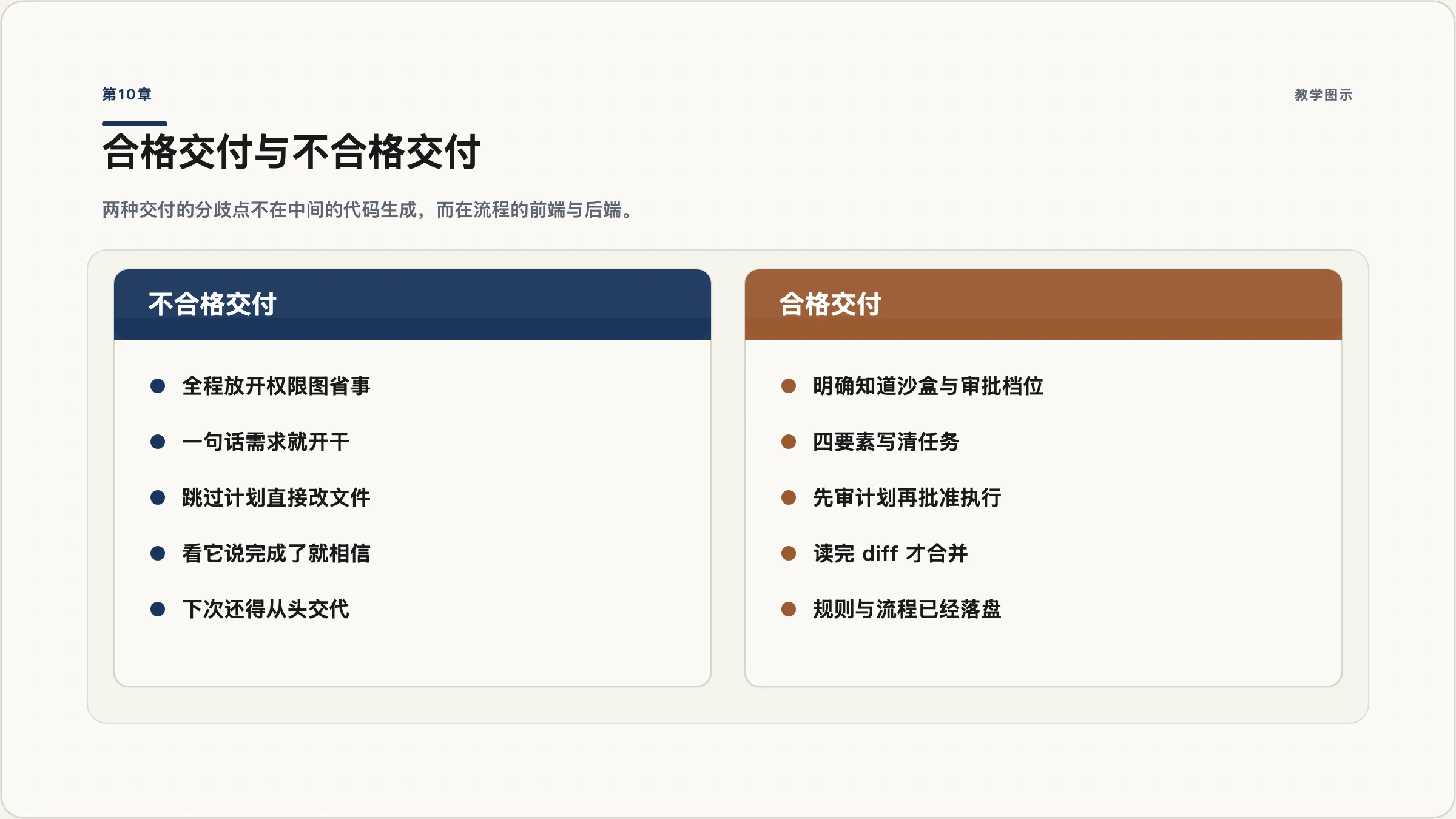Click the blue dot beside 下次还得从头交代
The image size is (1456, 819).
158,609
